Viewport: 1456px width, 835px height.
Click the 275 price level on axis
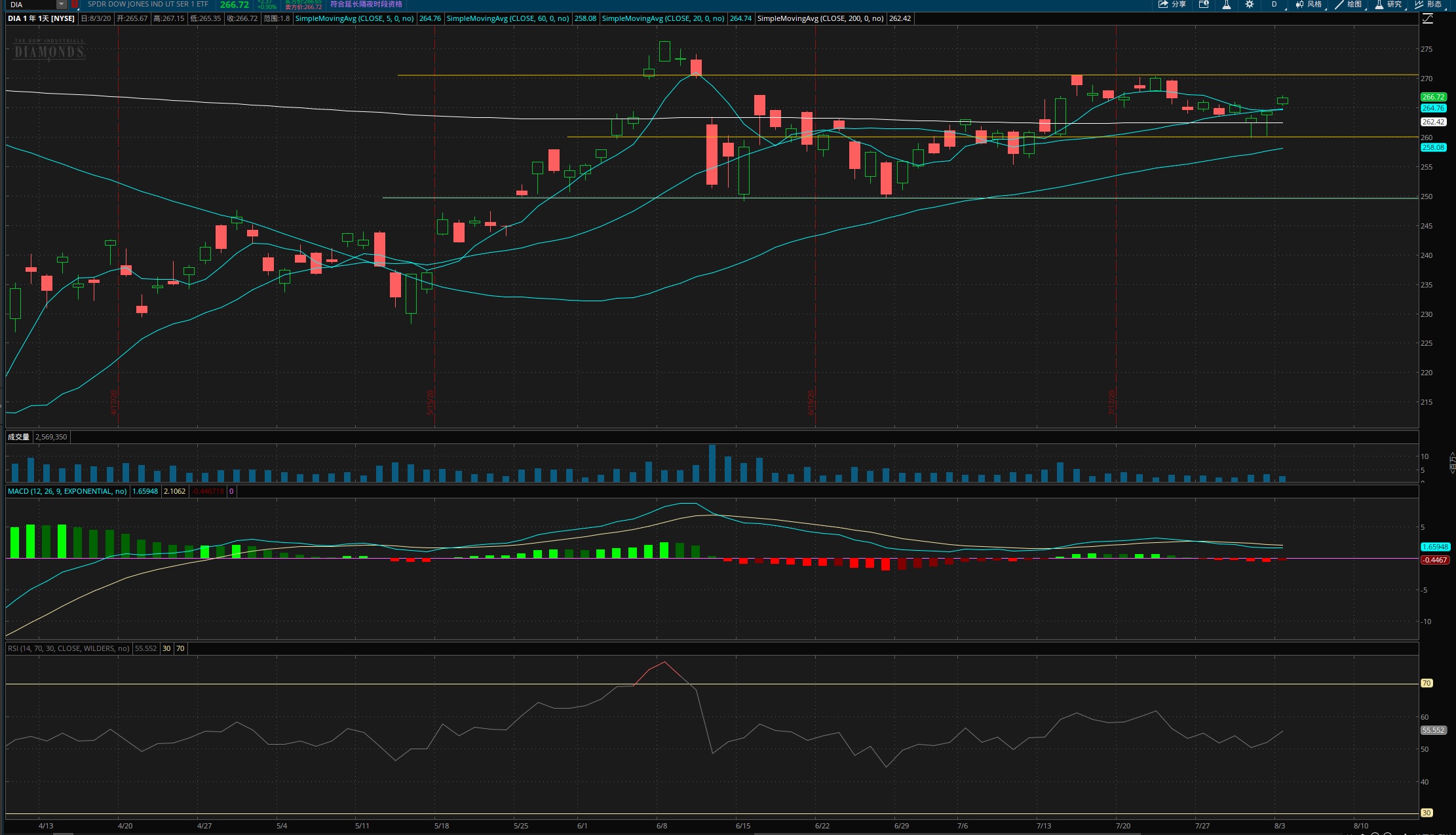[x=1427, y=49]
